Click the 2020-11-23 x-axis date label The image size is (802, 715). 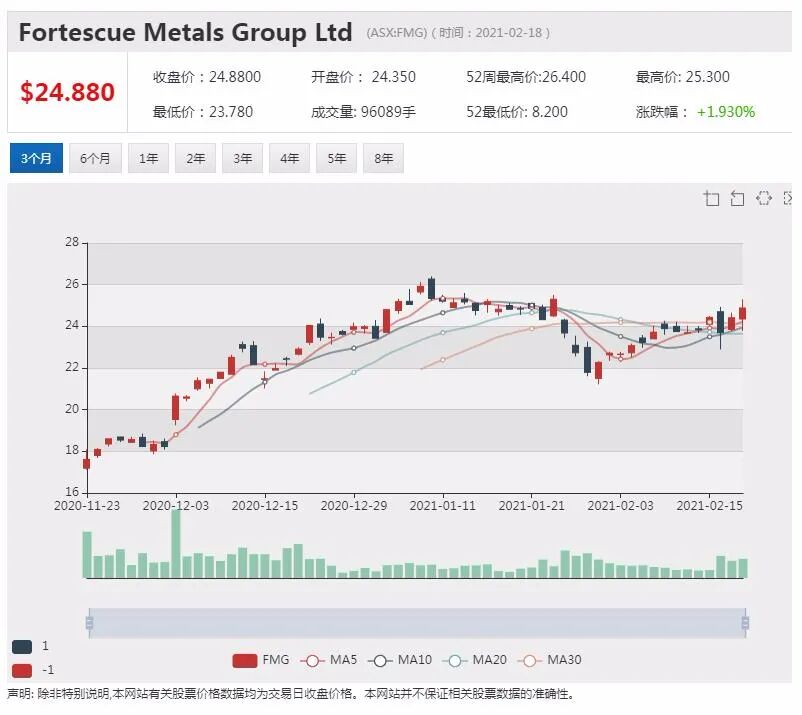click(x=87, y=506)
